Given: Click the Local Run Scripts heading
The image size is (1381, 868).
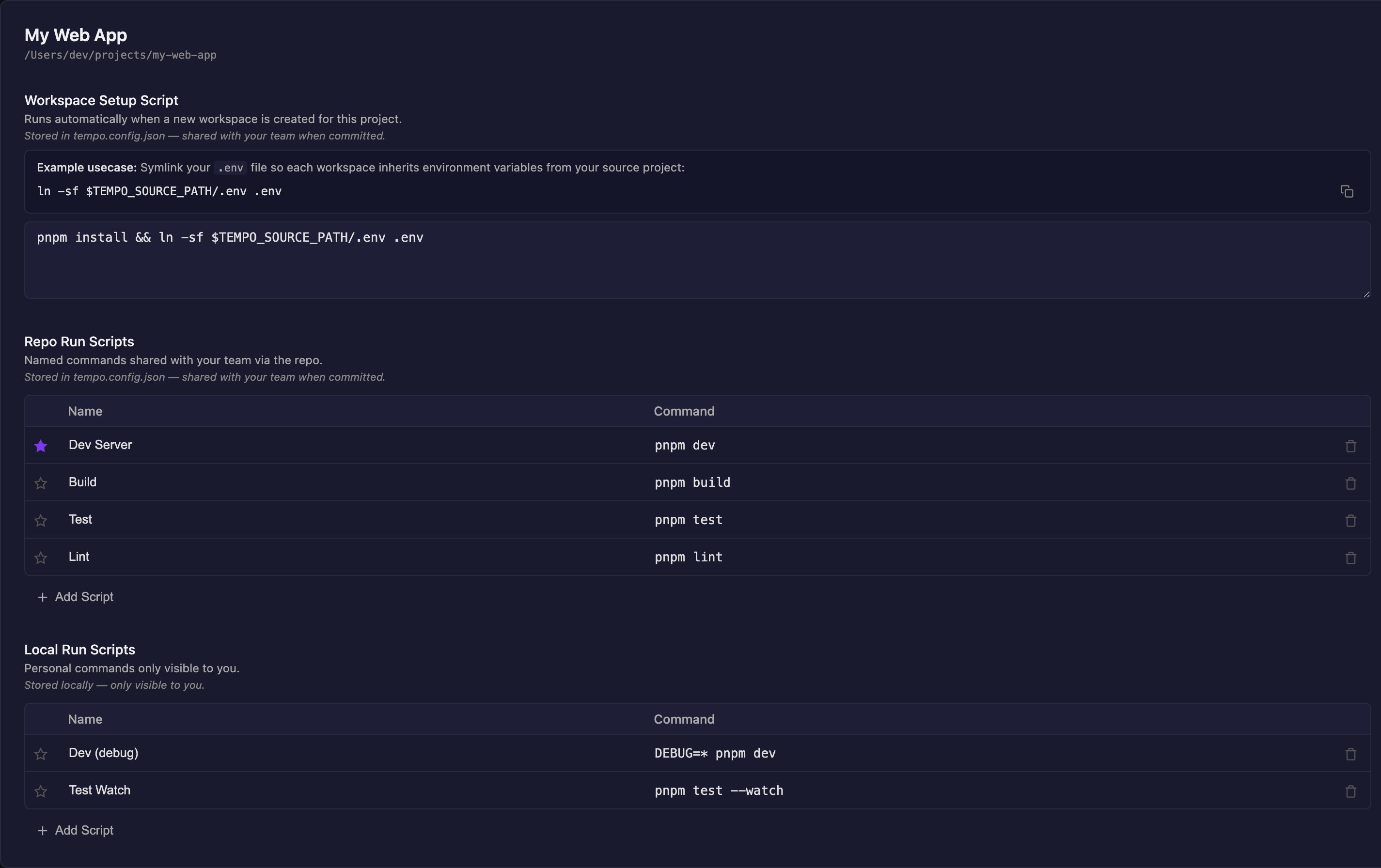Looking at the screenshot, I should tap(80, 650).
